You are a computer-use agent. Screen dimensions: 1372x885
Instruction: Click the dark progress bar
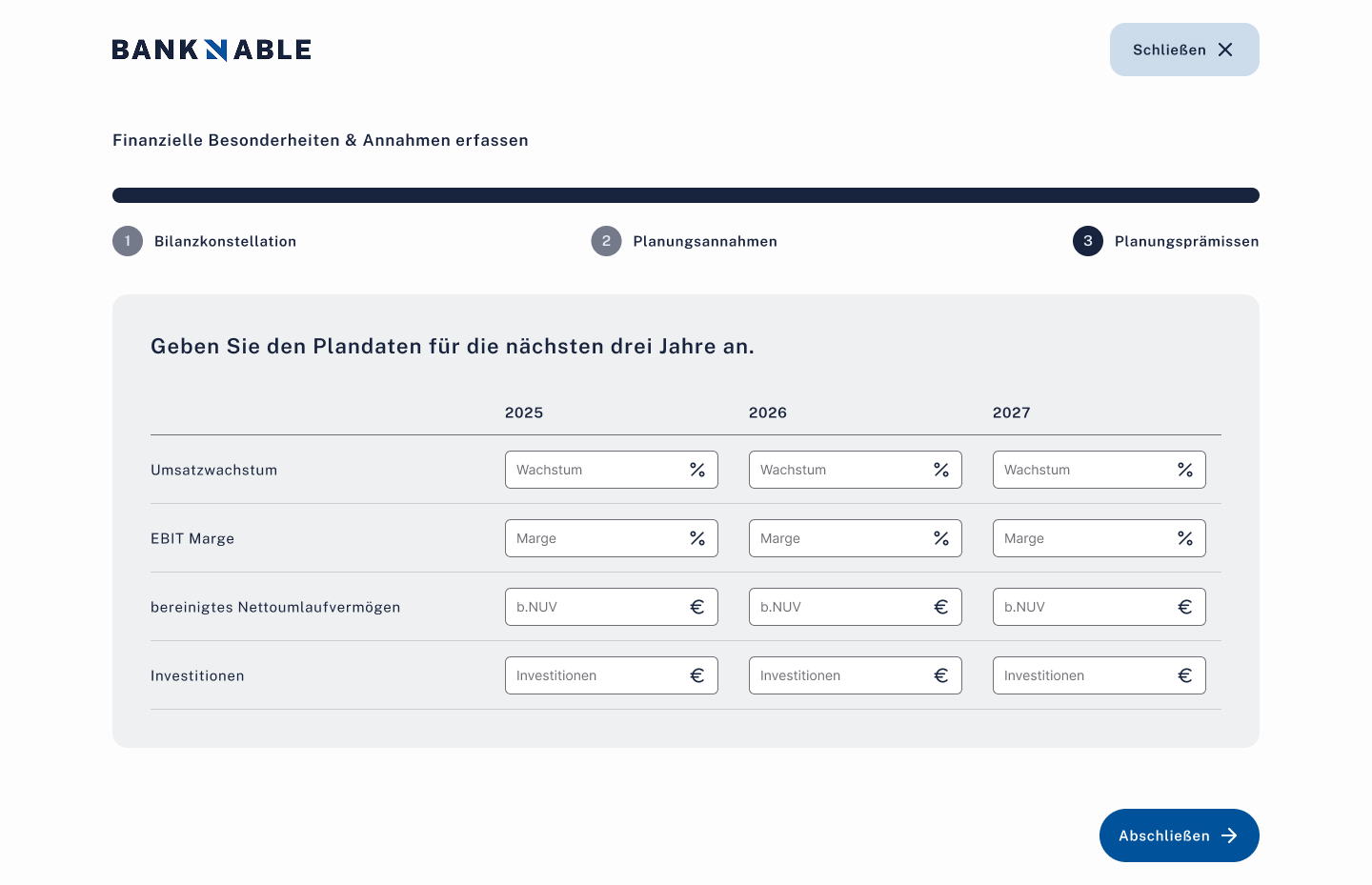[x=686, y=195]
